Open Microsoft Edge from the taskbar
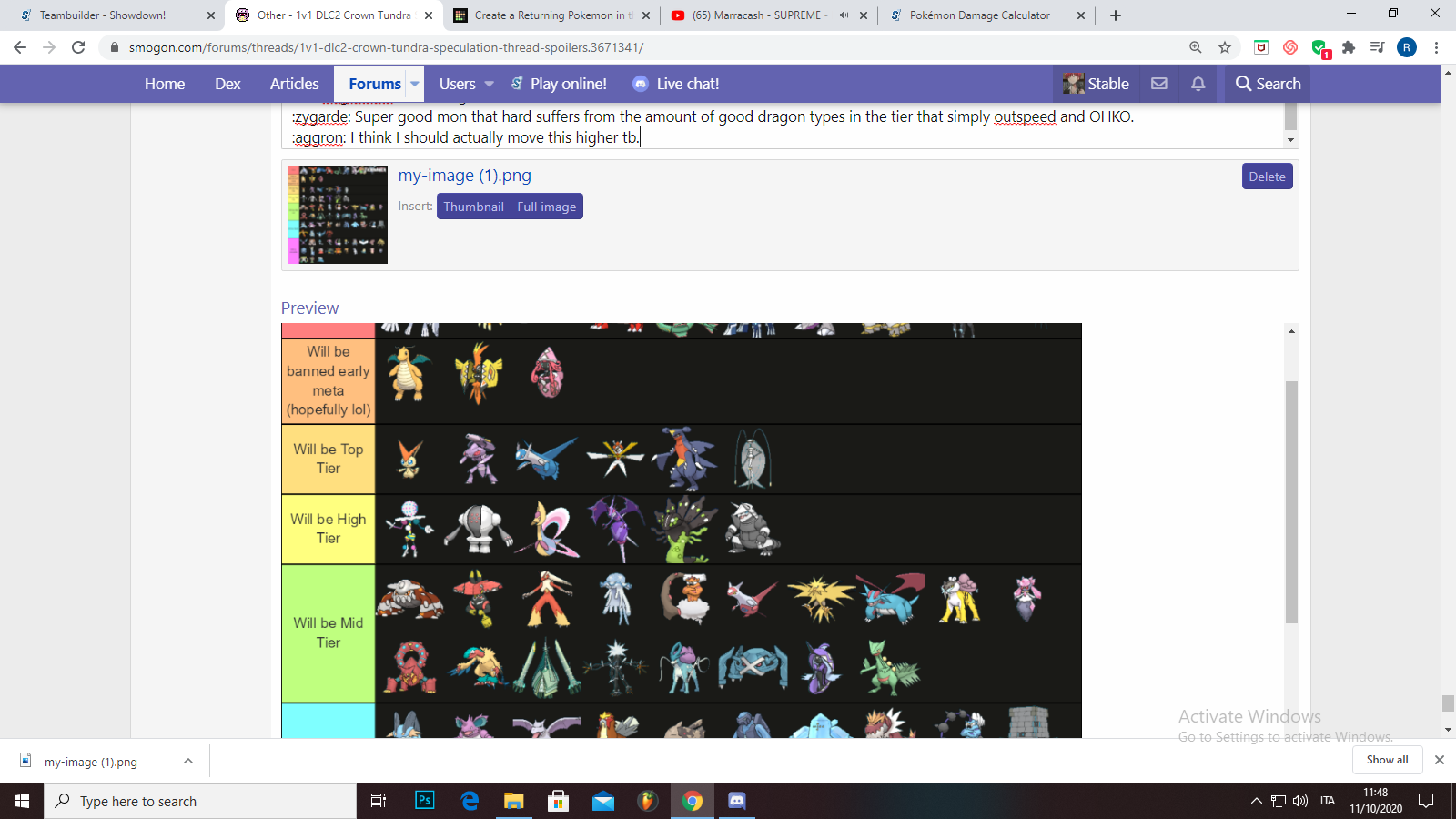Image resolution: width=1456 pixels, height=819 pixels. pyautogui.click(x=470, y=801)
